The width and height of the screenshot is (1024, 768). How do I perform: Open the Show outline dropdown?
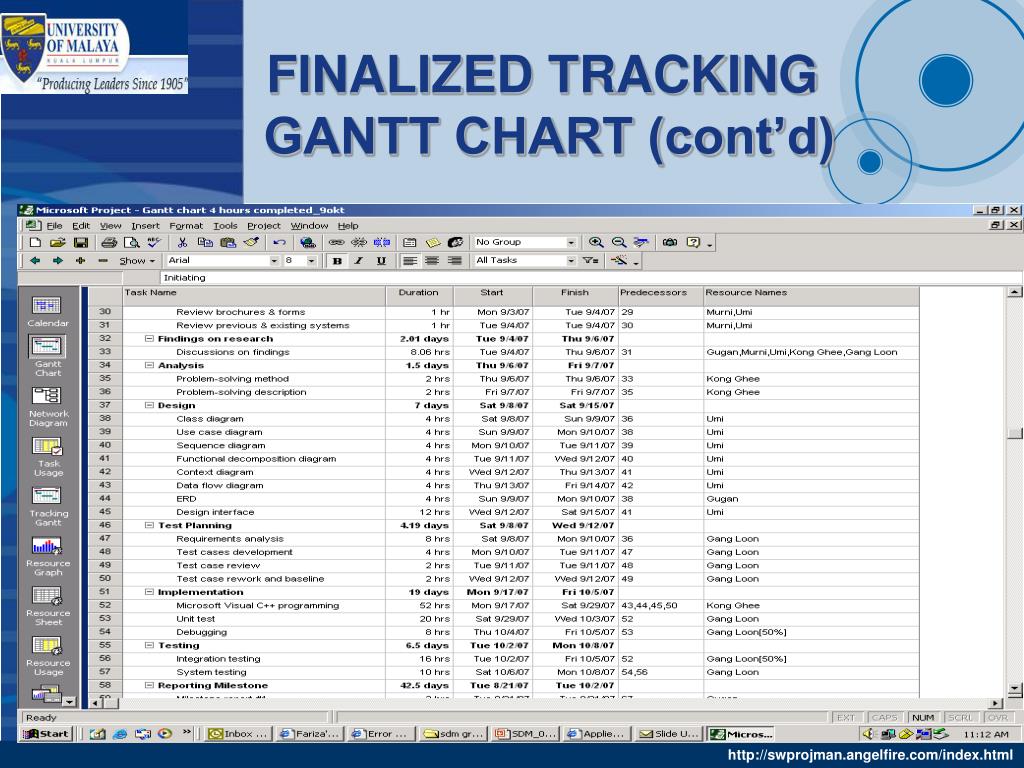click(137, 261)
